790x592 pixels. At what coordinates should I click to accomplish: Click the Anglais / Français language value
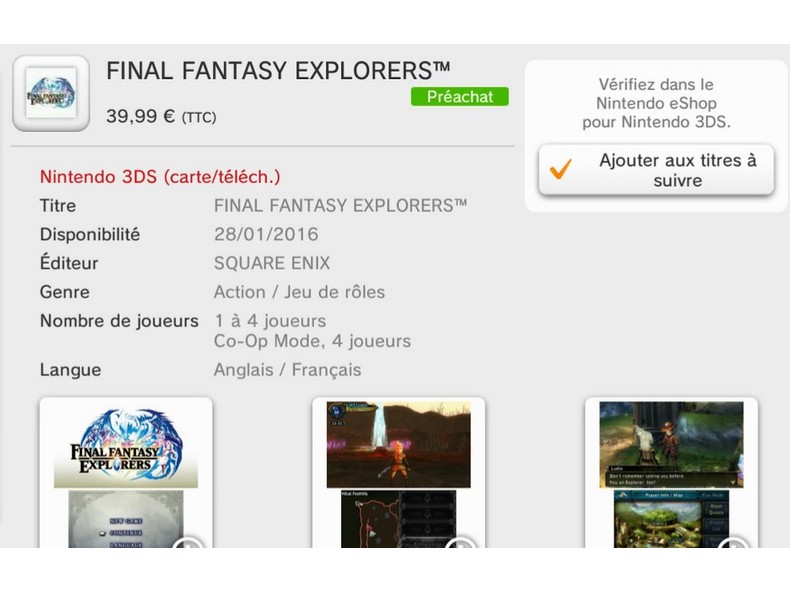point(287,370)
